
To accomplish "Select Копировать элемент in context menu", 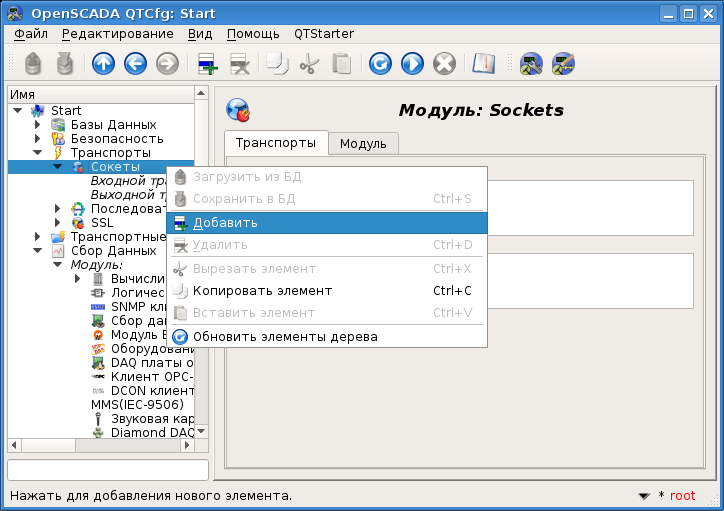I will pos(262,291).
